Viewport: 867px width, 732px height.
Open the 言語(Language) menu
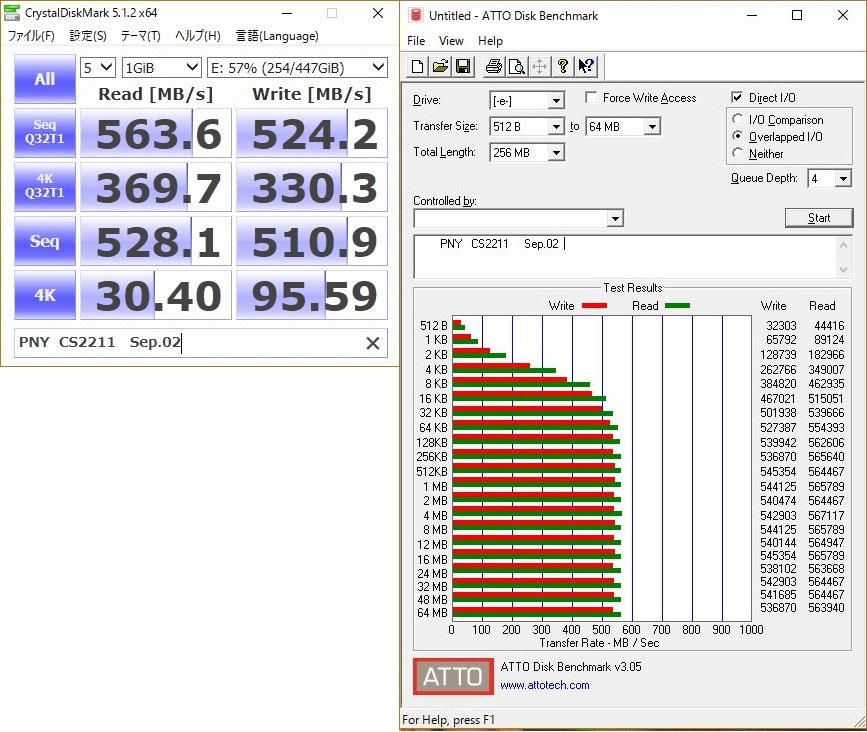pos(277,36)
